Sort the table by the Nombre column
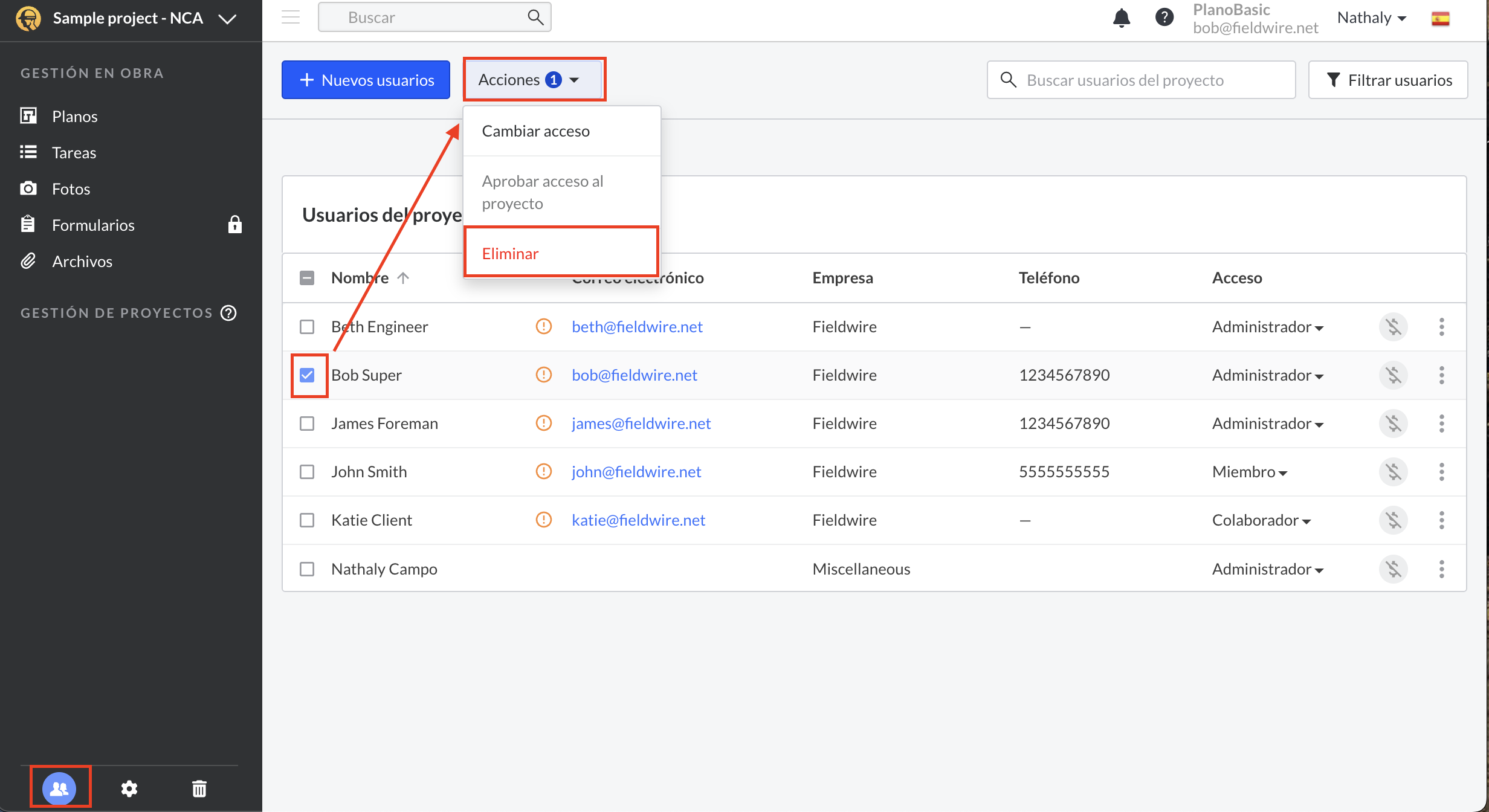1489x812 pixels. [370, 278]
